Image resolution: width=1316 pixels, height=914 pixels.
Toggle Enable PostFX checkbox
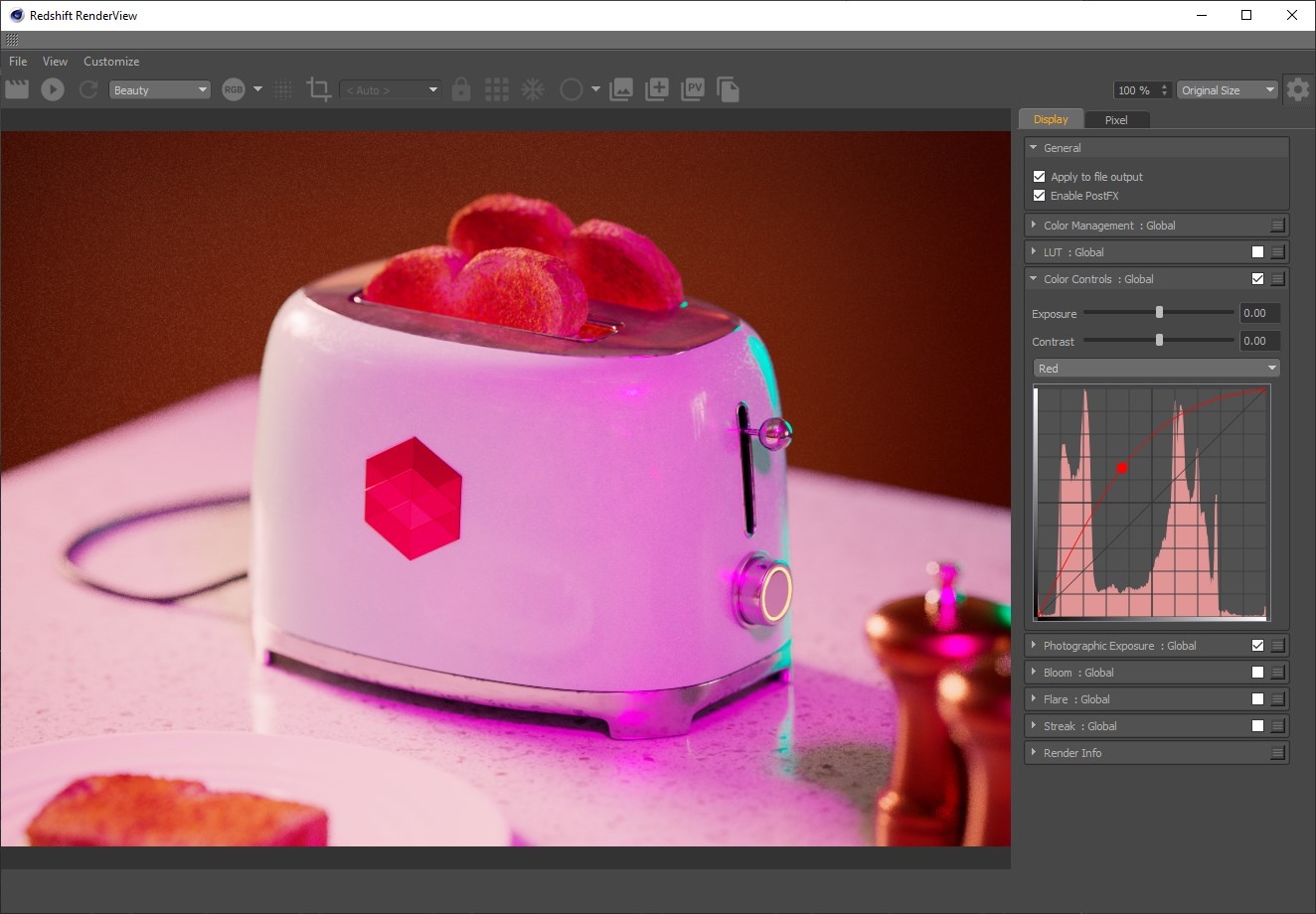point(1040,196)
